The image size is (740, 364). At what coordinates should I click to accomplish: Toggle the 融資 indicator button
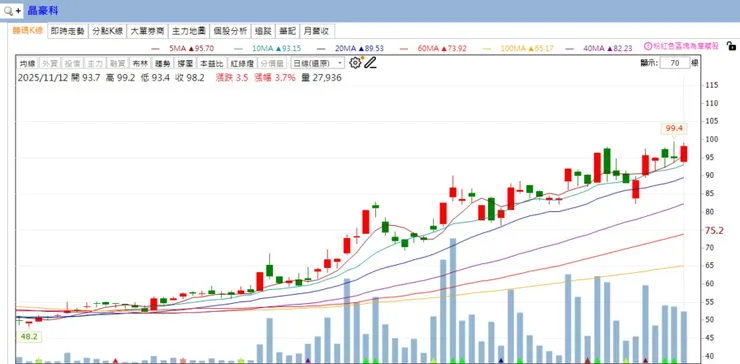(x=118, y=63)
